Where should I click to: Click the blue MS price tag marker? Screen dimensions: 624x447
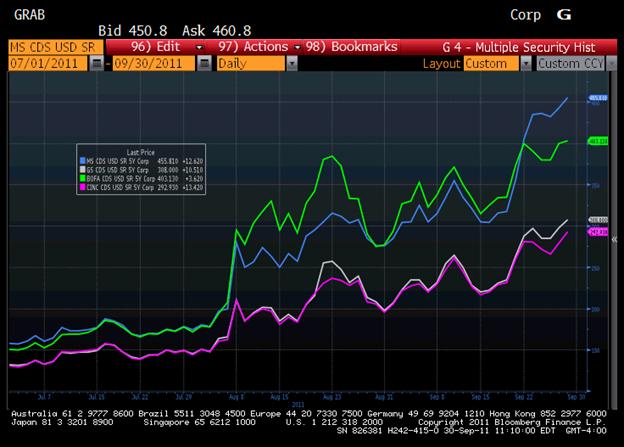tap(598, 98)
